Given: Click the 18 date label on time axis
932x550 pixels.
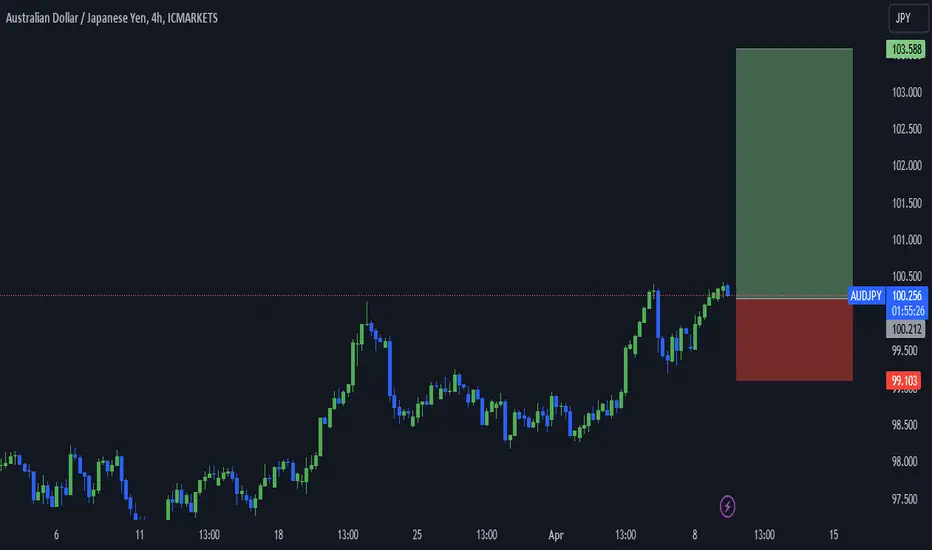Looking at the screenshot, I should click(278, 535).
